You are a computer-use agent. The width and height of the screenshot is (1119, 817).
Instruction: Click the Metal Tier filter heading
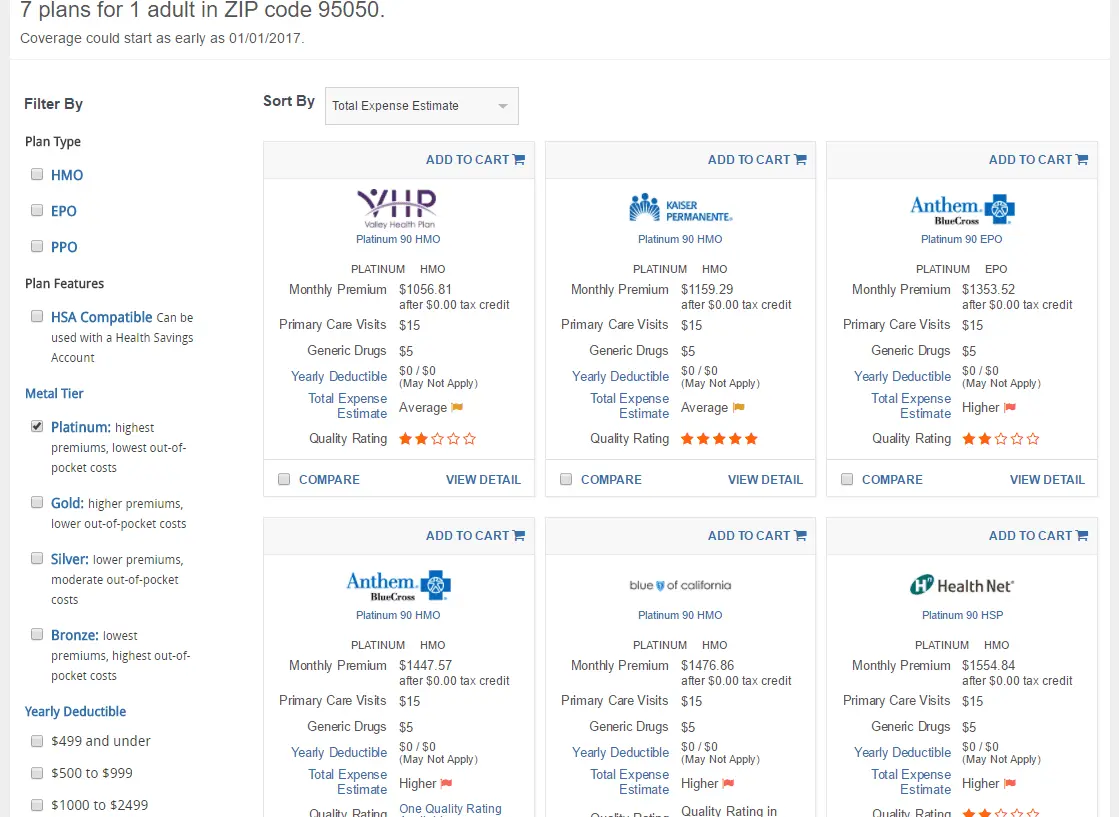click(x=54, y=394)
